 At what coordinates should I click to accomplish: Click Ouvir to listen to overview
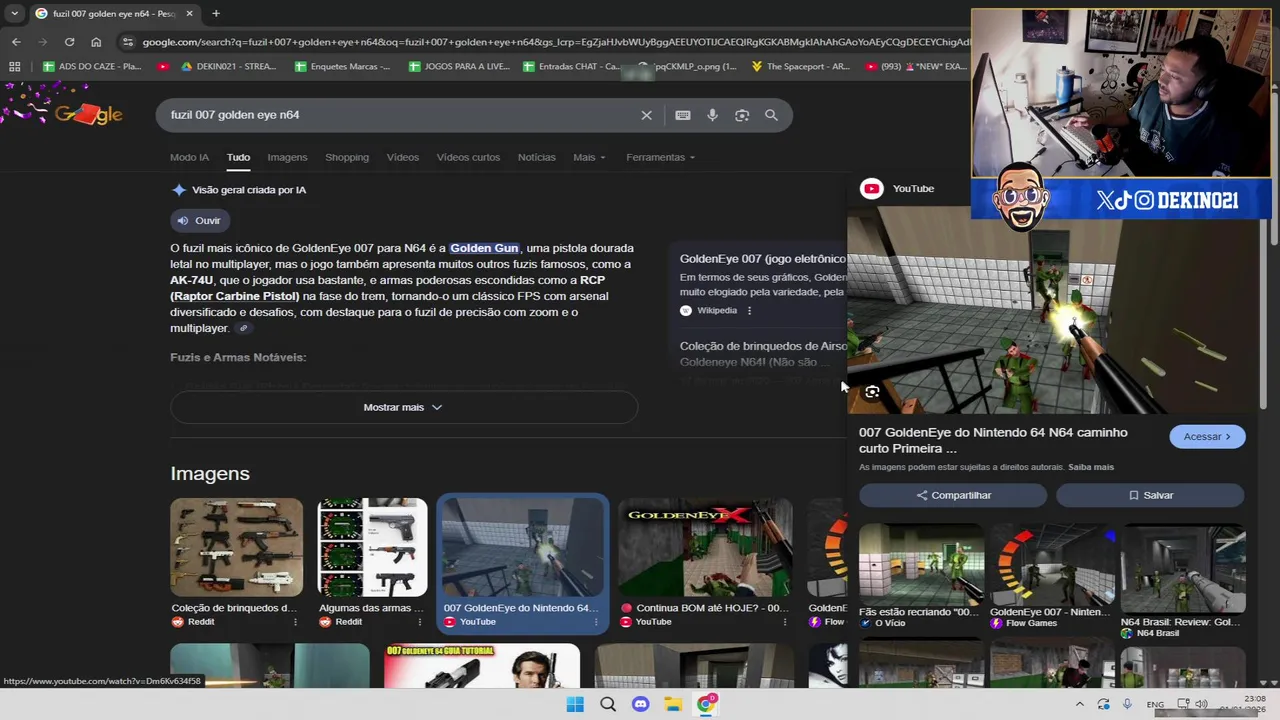tap(199, 220)
